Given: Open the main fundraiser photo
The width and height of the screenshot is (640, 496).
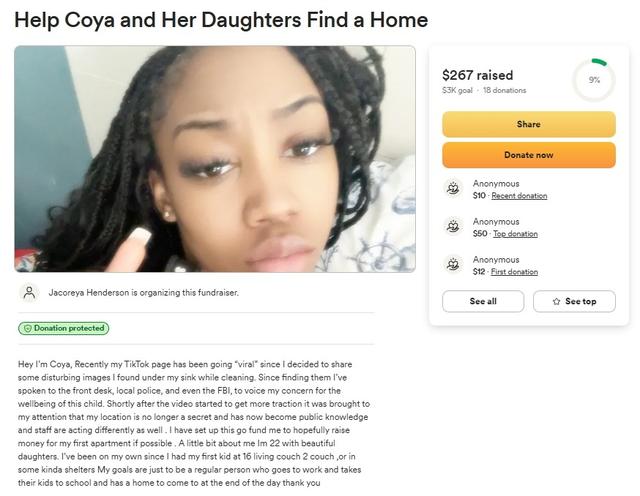Looking at the screenshot, I should pyautogui.click(x=215, y=158).
